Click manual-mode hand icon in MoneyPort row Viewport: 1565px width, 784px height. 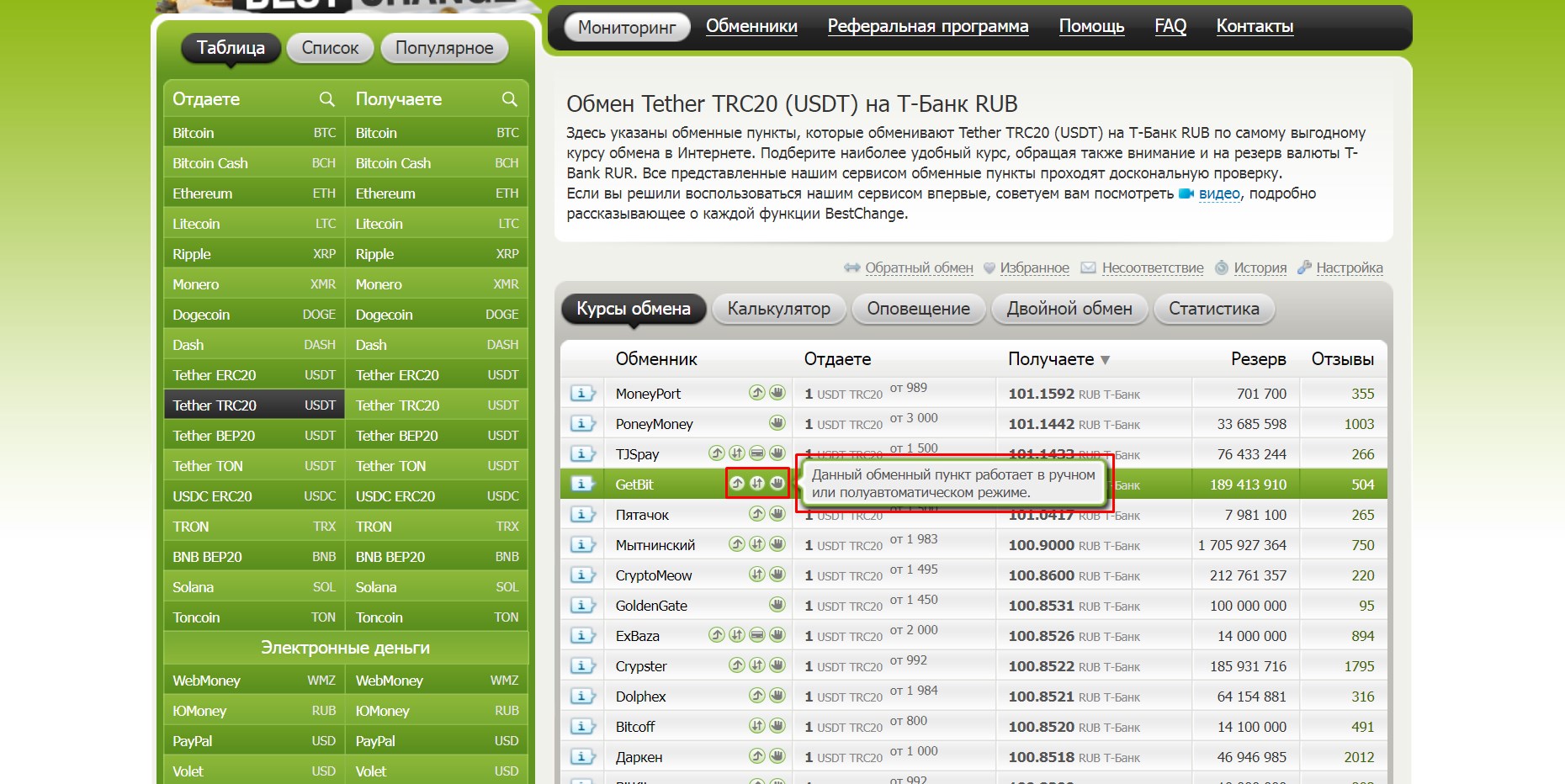pos(777,392)
